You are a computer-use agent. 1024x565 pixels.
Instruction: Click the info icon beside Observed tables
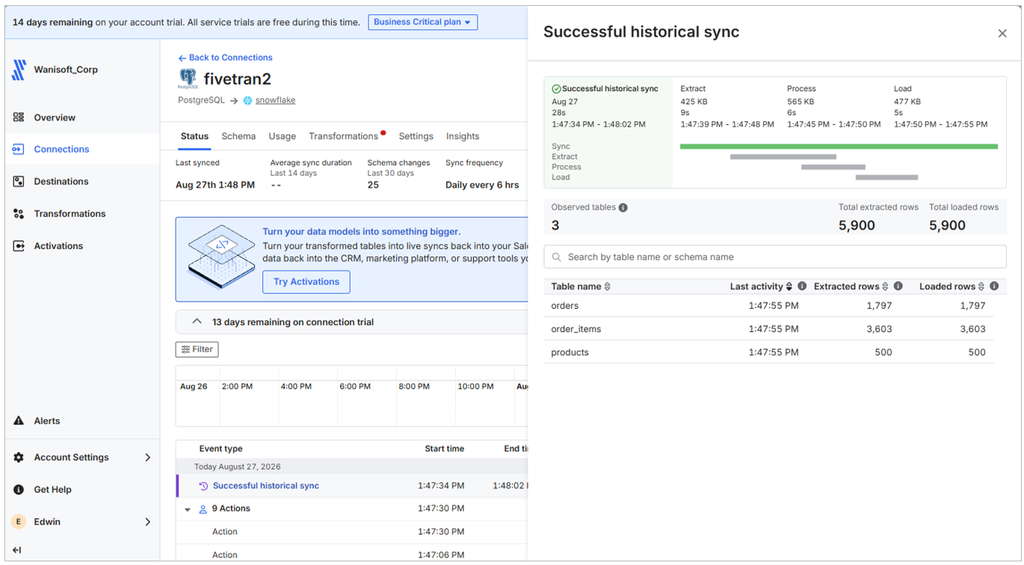pos(623,208)
